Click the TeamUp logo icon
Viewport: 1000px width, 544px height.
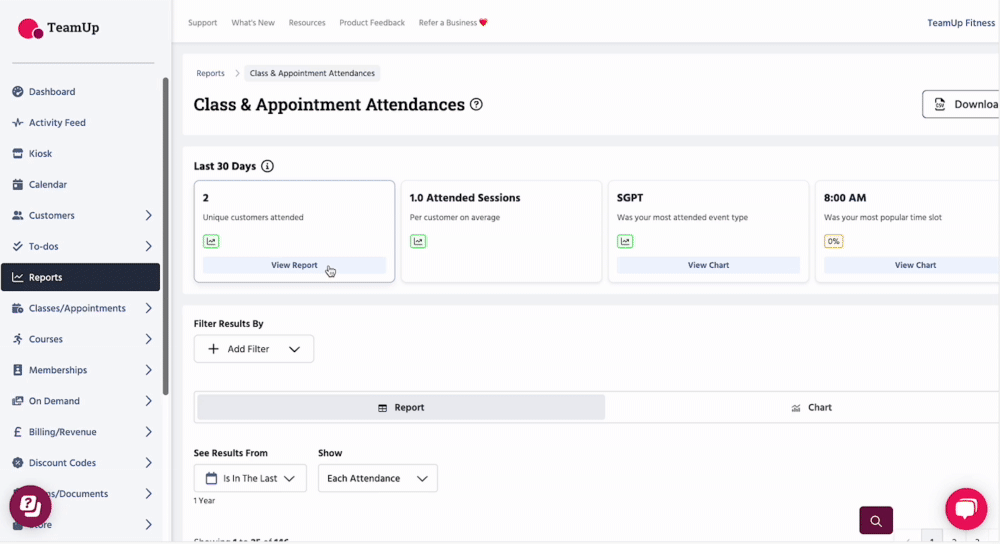point(30,28)
